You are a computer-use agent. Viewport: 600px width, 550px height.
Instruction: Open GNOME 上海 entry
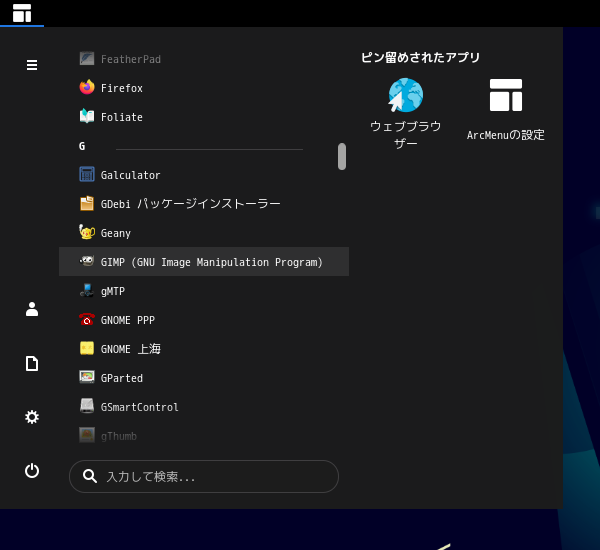(204, 349)
